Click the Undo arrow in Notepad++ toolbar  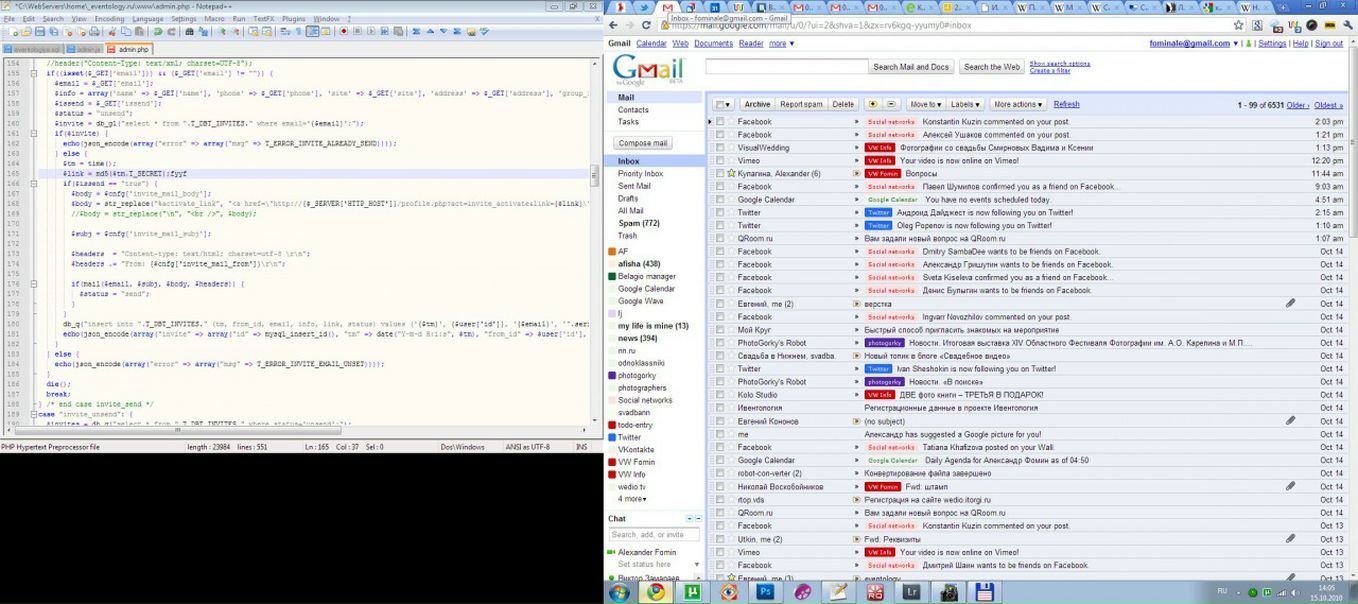157,32
